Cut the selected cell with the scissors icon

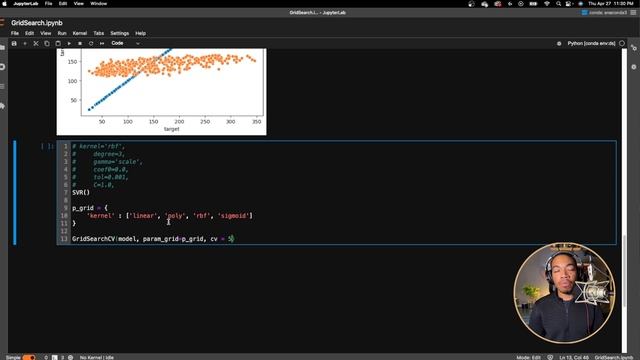pyautogui.click(x=36, y=43)
